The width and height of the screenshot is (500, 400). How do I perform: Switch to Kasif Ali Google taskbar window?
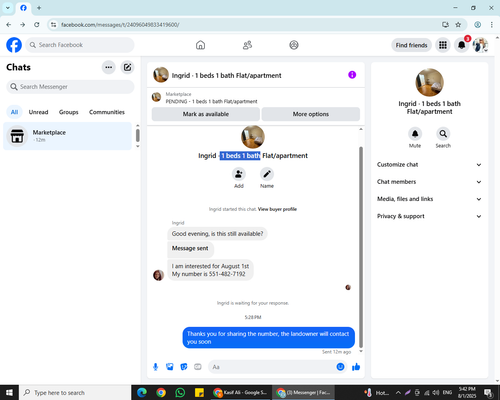[241, 393]
